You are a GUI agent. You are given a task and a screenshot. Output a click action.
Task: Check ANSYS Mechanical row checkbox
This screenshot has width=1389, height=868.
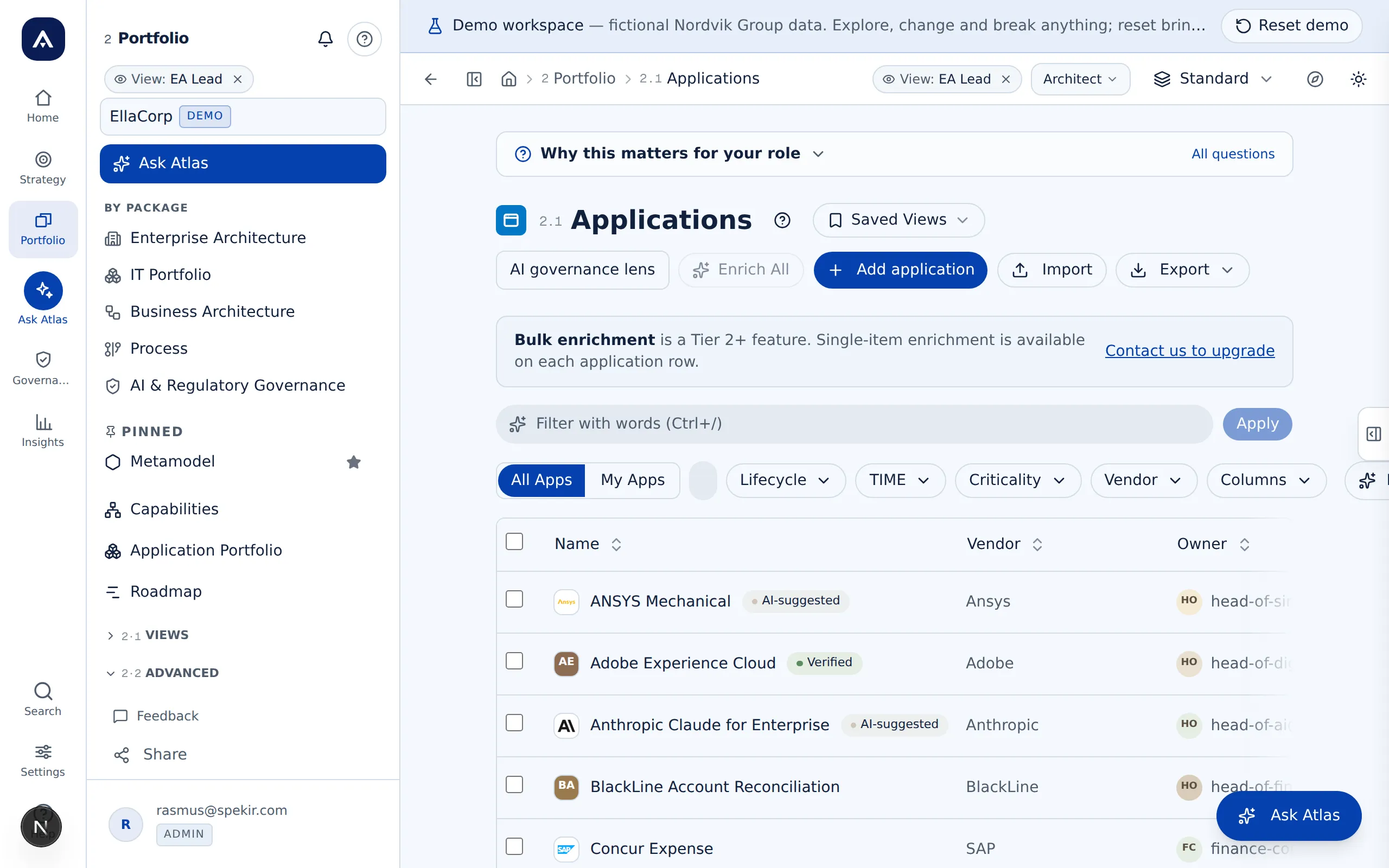pos(514,599)
